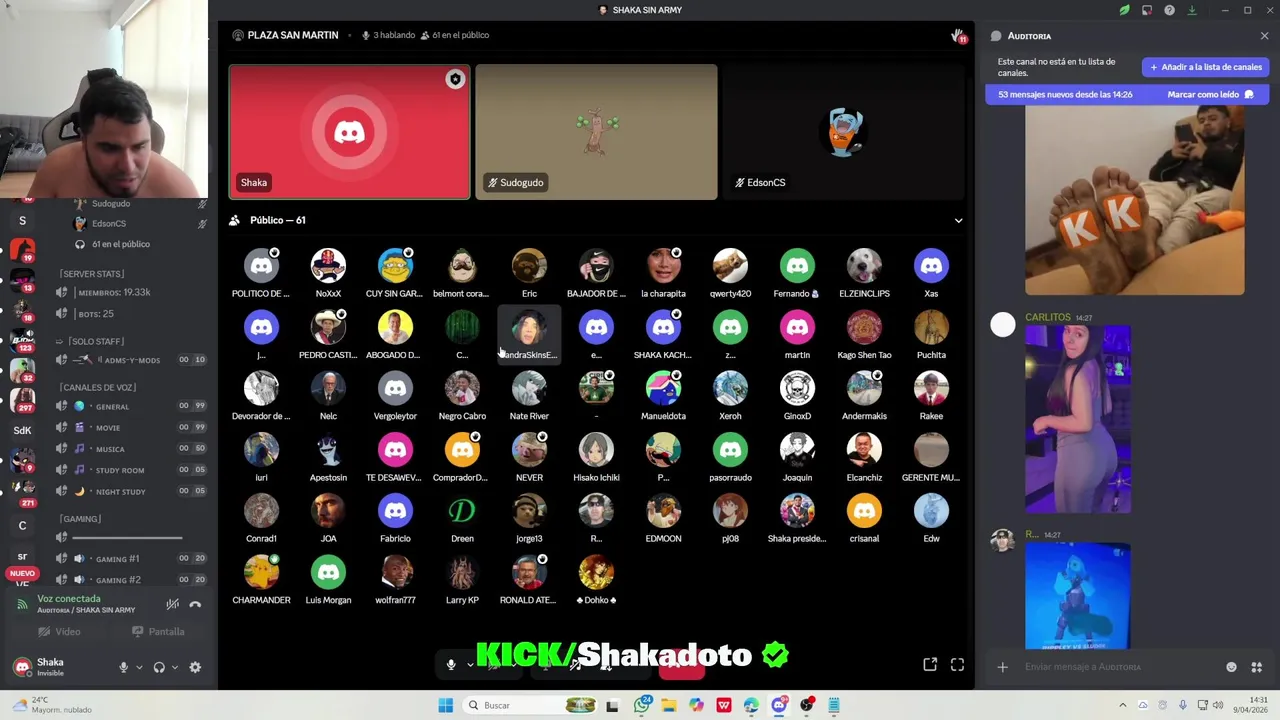Open WhatsApp from Windows taskbar

(x=642, y=705)
